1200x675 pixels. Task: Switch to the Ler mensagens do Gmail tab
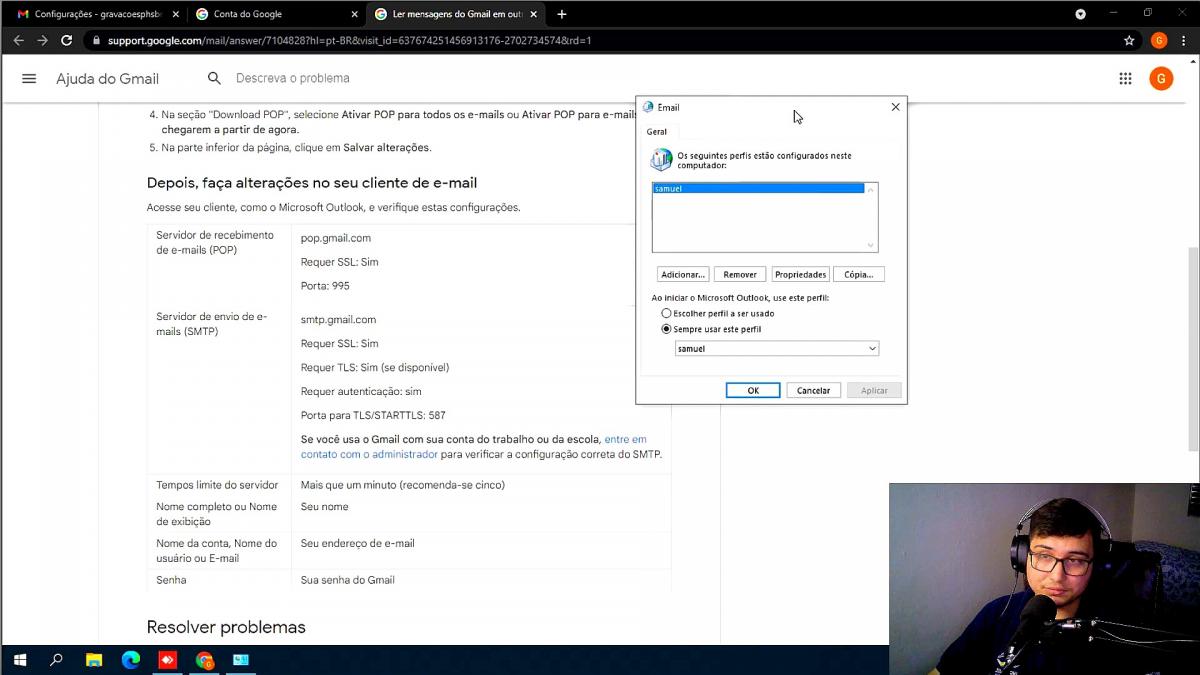tap(456, 14)
